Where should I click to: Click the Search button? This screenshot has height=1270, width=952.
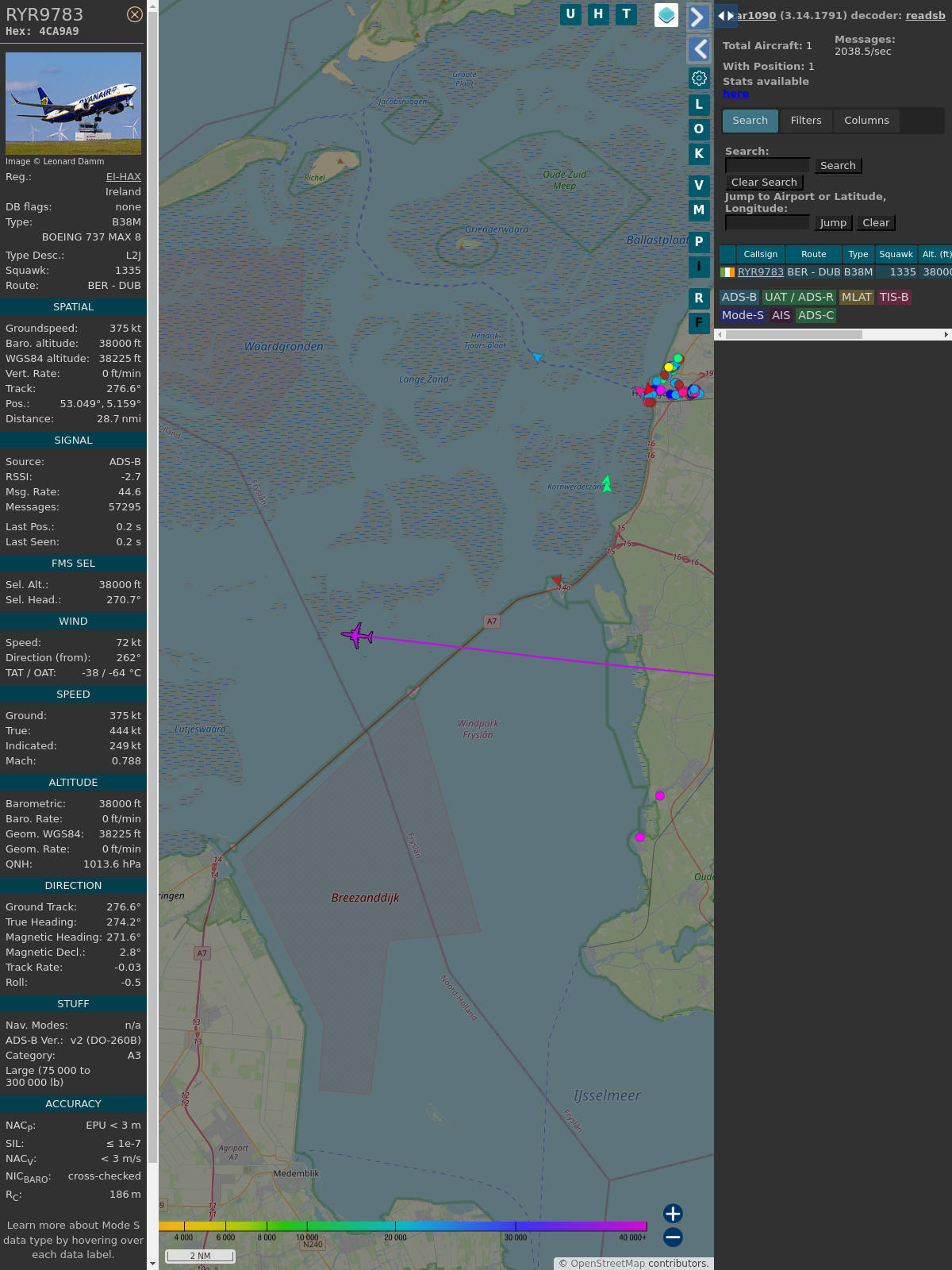coord(838,165)
